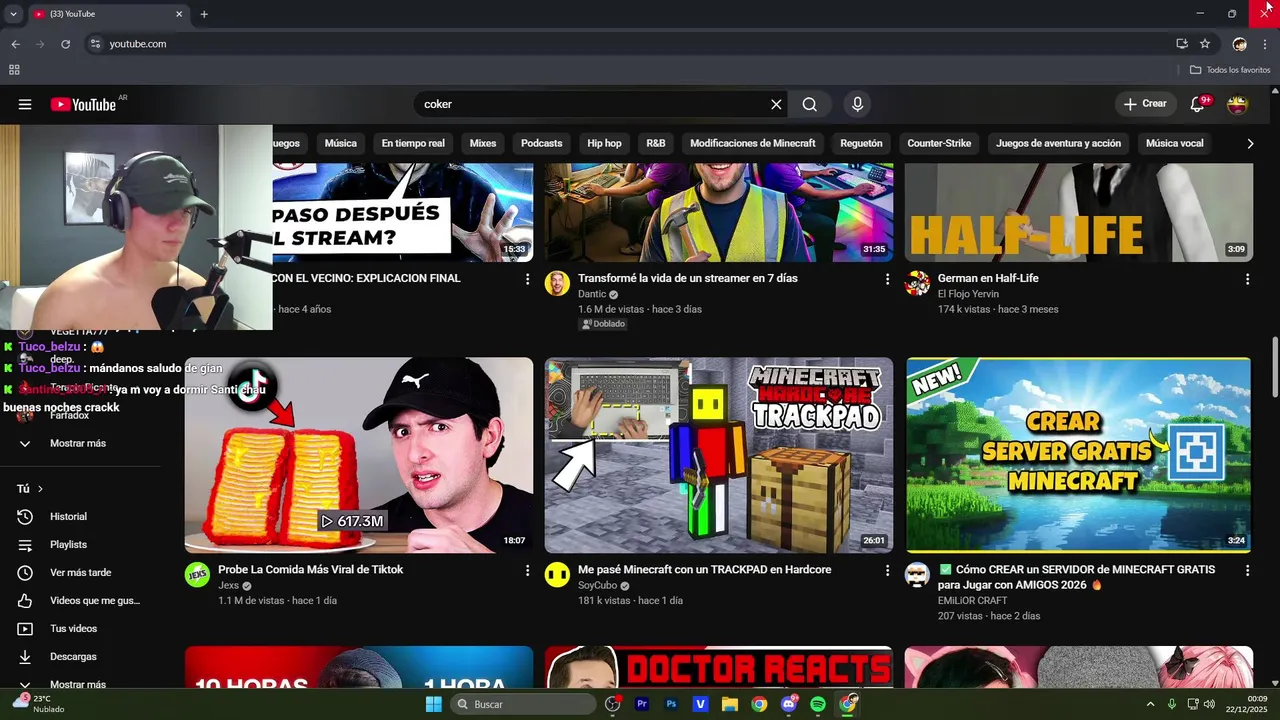Viewport: 1280px width, 720px height.
Task: Open File Explorer from the taskbar
Action: (730, 704)
